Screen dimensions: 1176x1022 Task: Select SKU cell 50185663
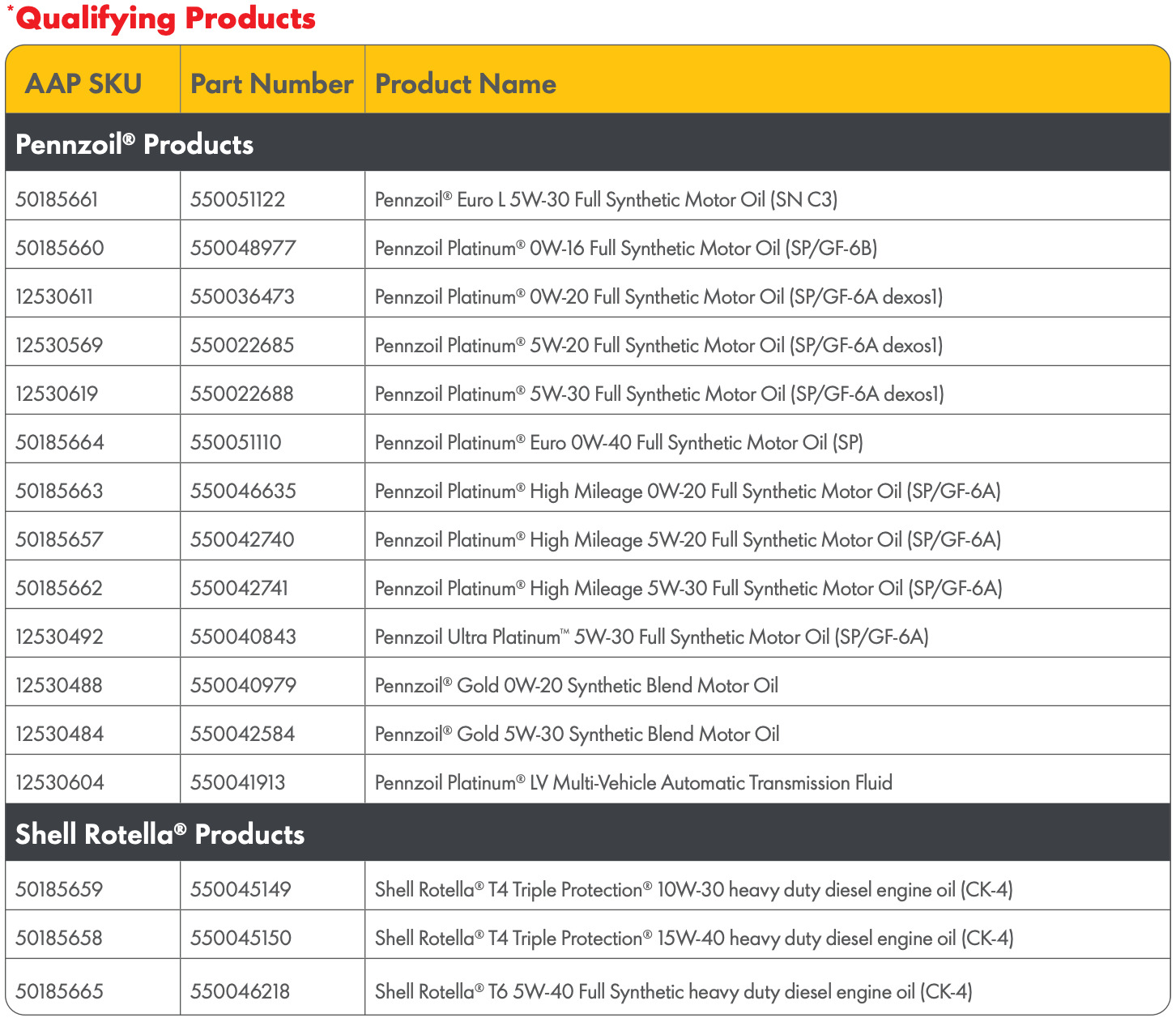[59, 491]
